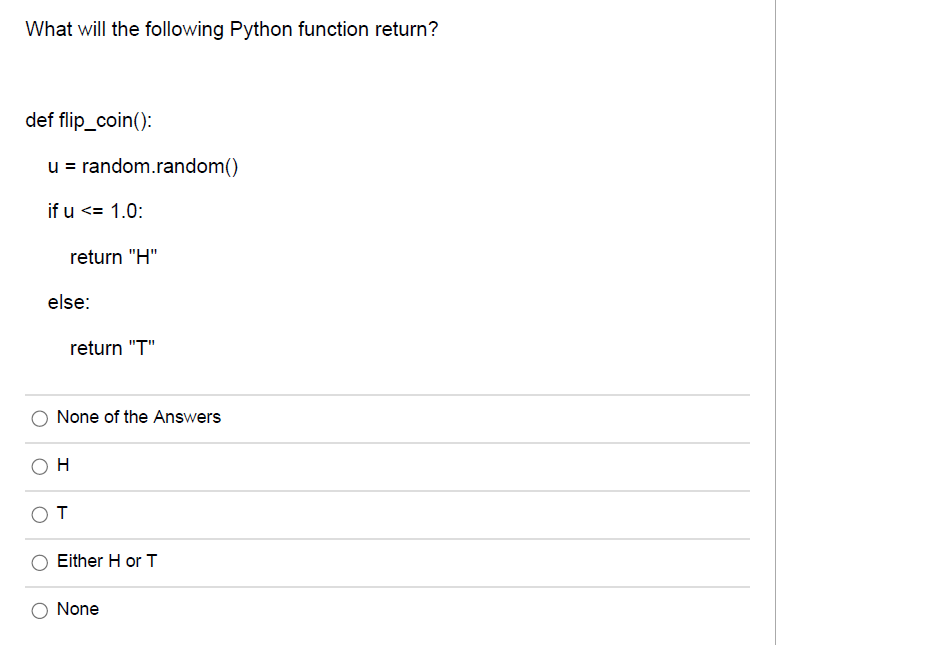Click the 'return "H"' code line
Viewport: 950px width, 645px height.
(113, 257)
